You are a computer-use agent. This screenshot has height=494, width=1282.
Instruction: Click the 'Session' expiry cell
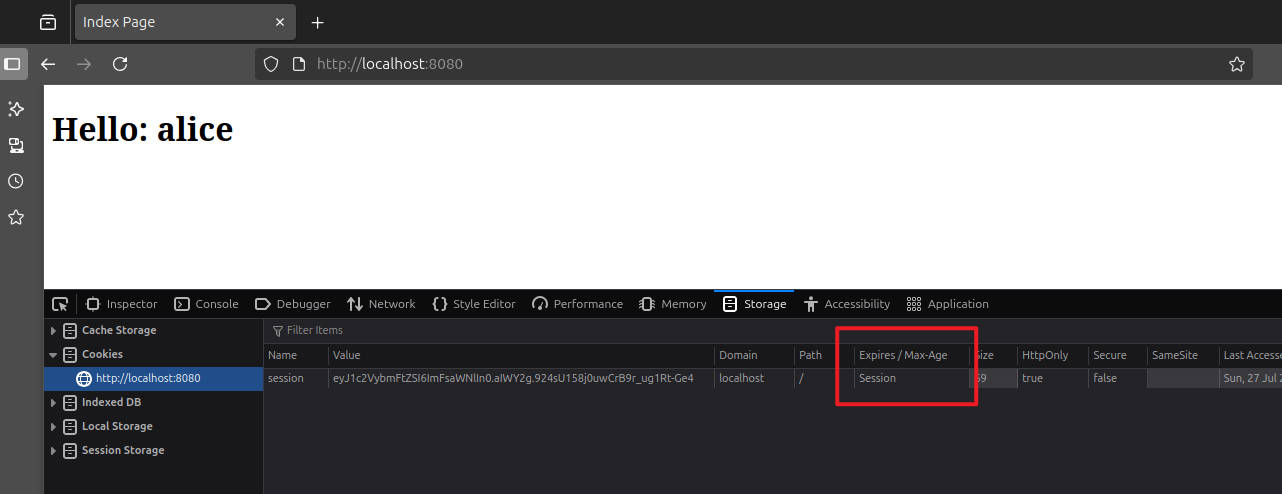[x=912, y=379]
